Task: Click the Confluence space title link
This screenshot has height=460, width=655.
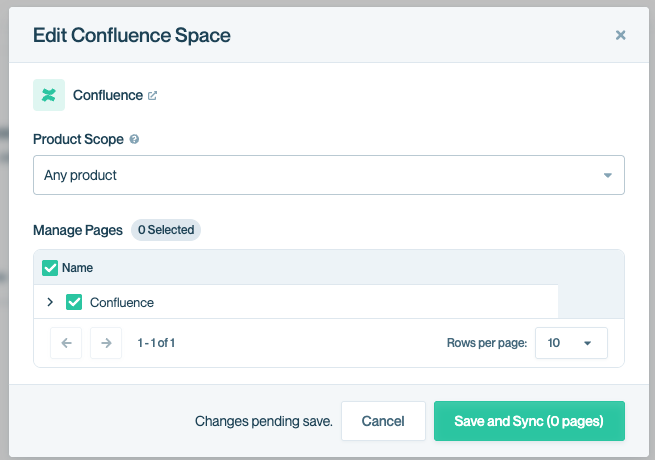Action: [x=108, y=95]
